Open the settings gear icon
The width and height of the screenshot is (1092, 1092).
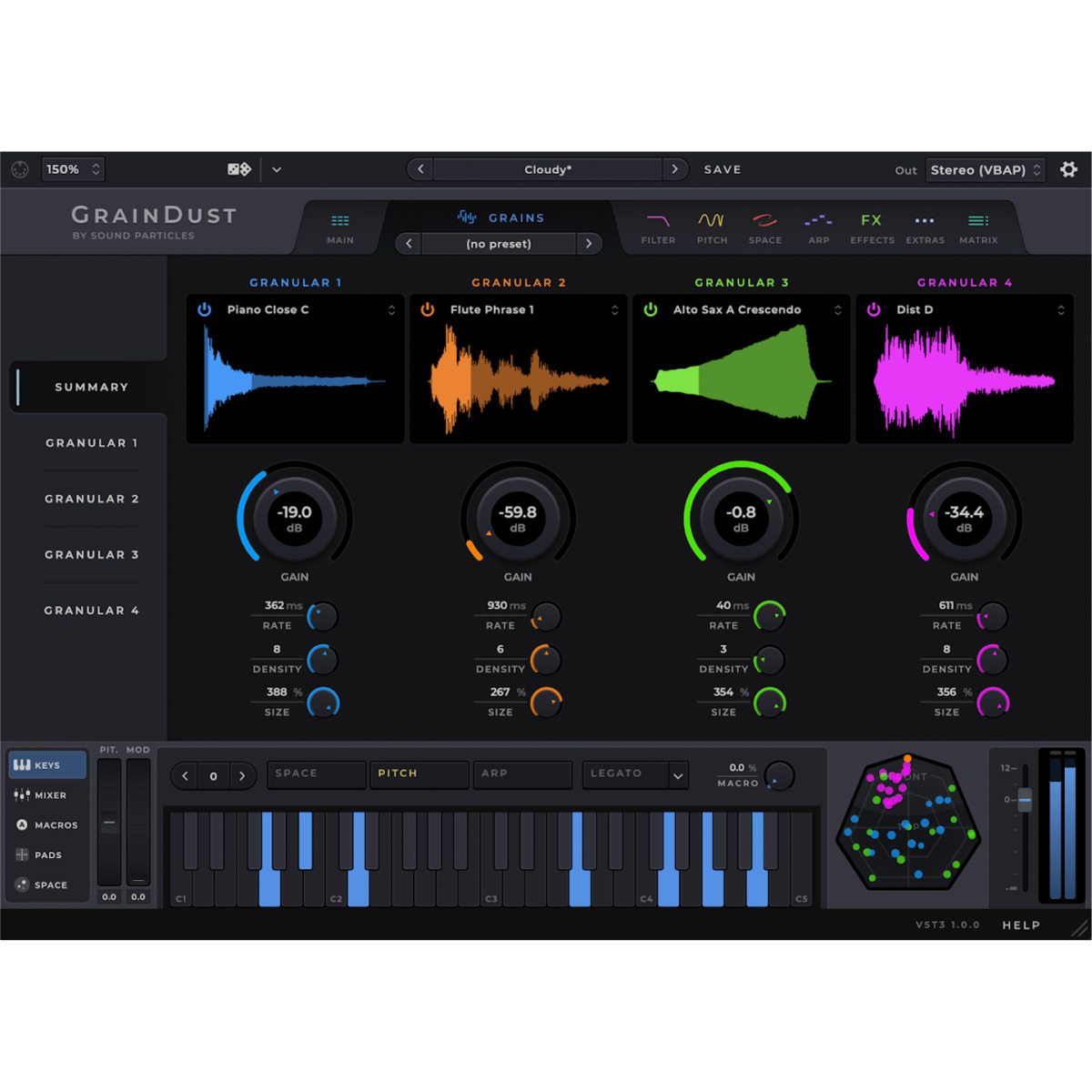click(x=1068, y=169)
